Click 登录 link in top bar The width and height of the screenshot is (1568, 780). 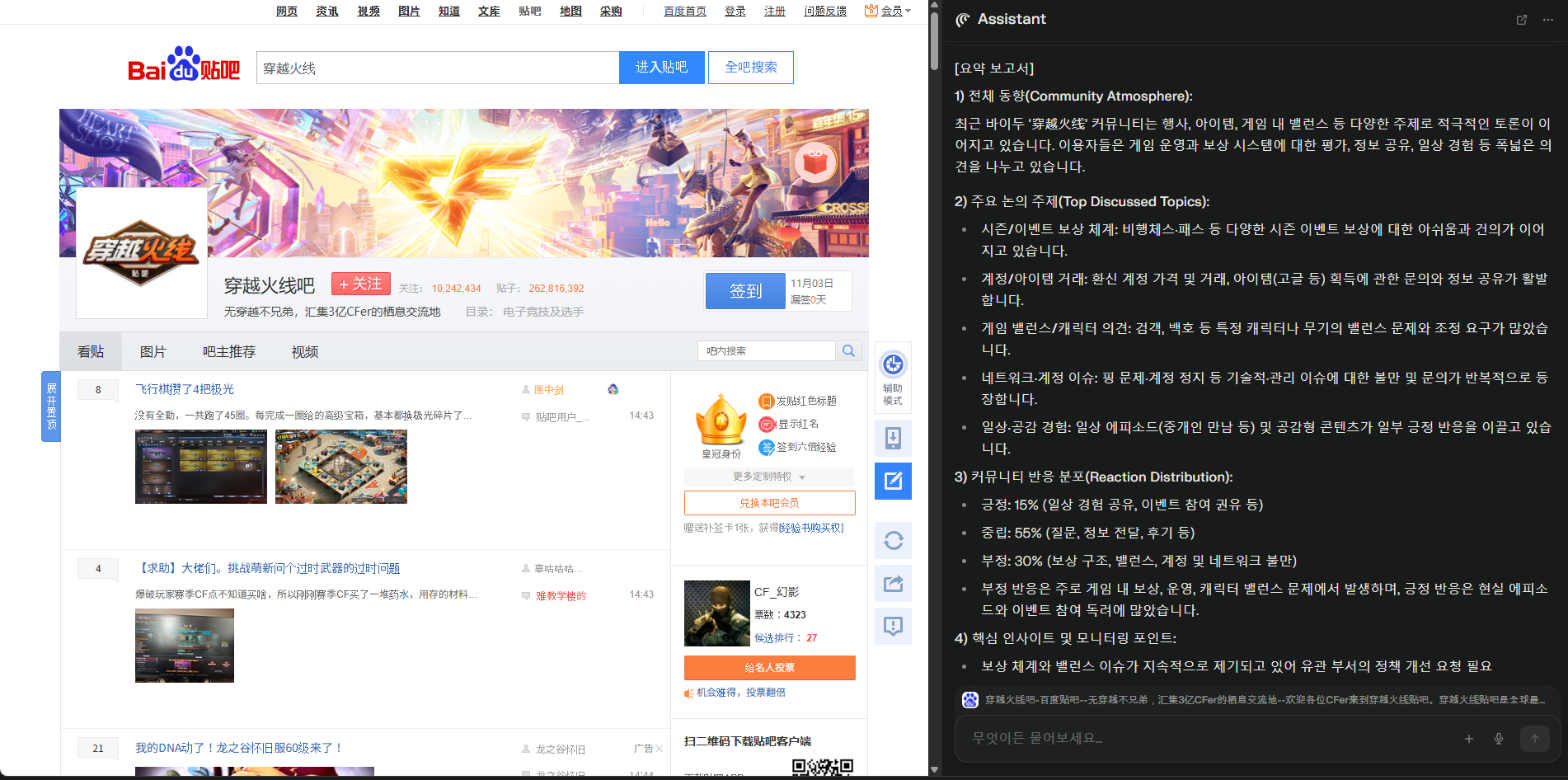point(735,11)
